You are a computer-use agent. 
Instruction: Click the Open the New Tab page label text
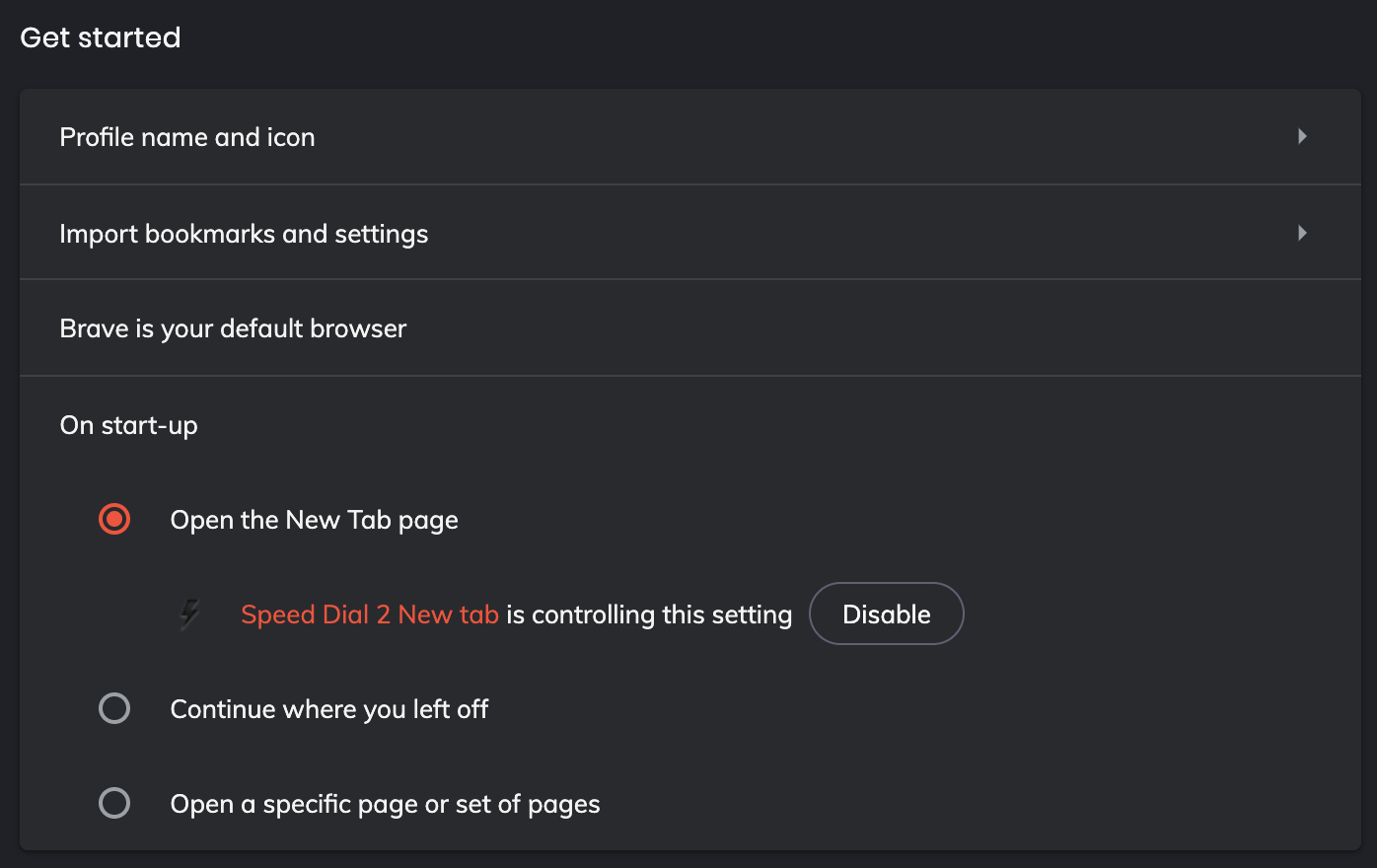point(314,520)
